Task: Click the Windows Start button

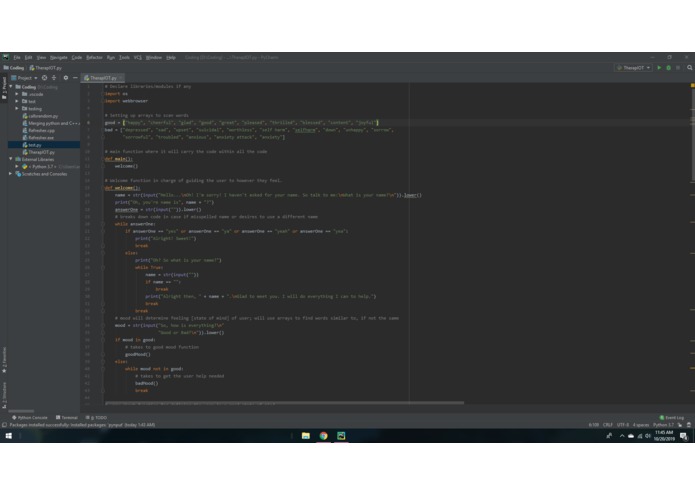Action: [8, 436]
